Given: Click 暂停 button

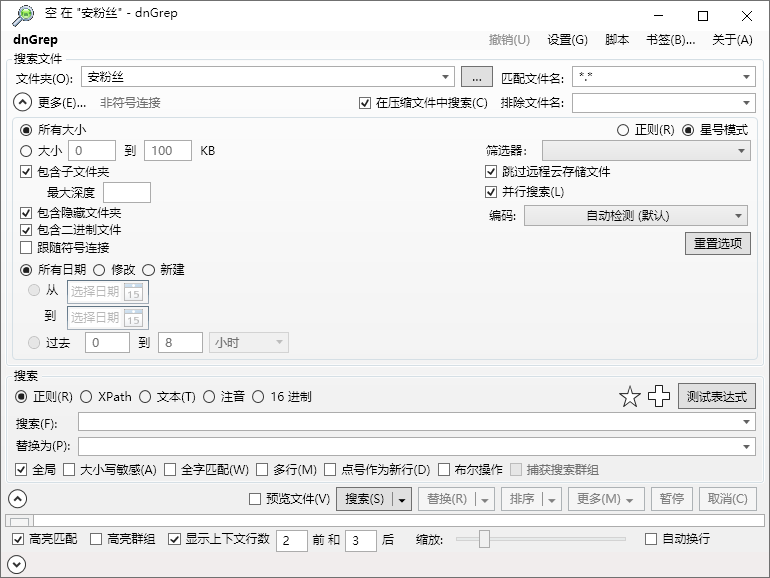Looking at the screenshot, I should click(x=671, y=499).
